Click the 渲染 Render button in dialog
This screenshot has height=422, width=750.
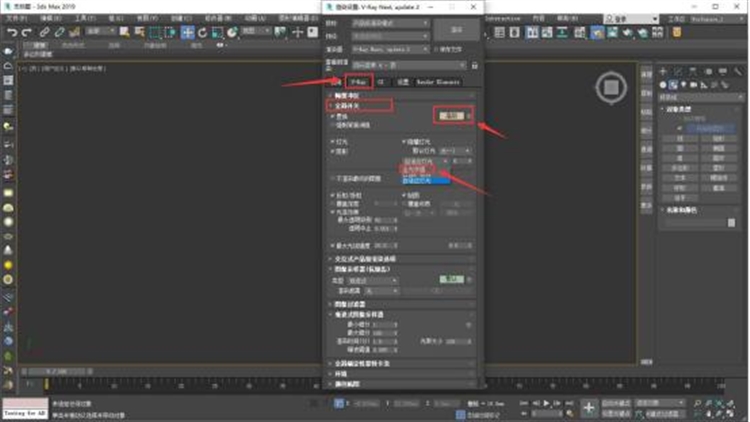point(456,30)
